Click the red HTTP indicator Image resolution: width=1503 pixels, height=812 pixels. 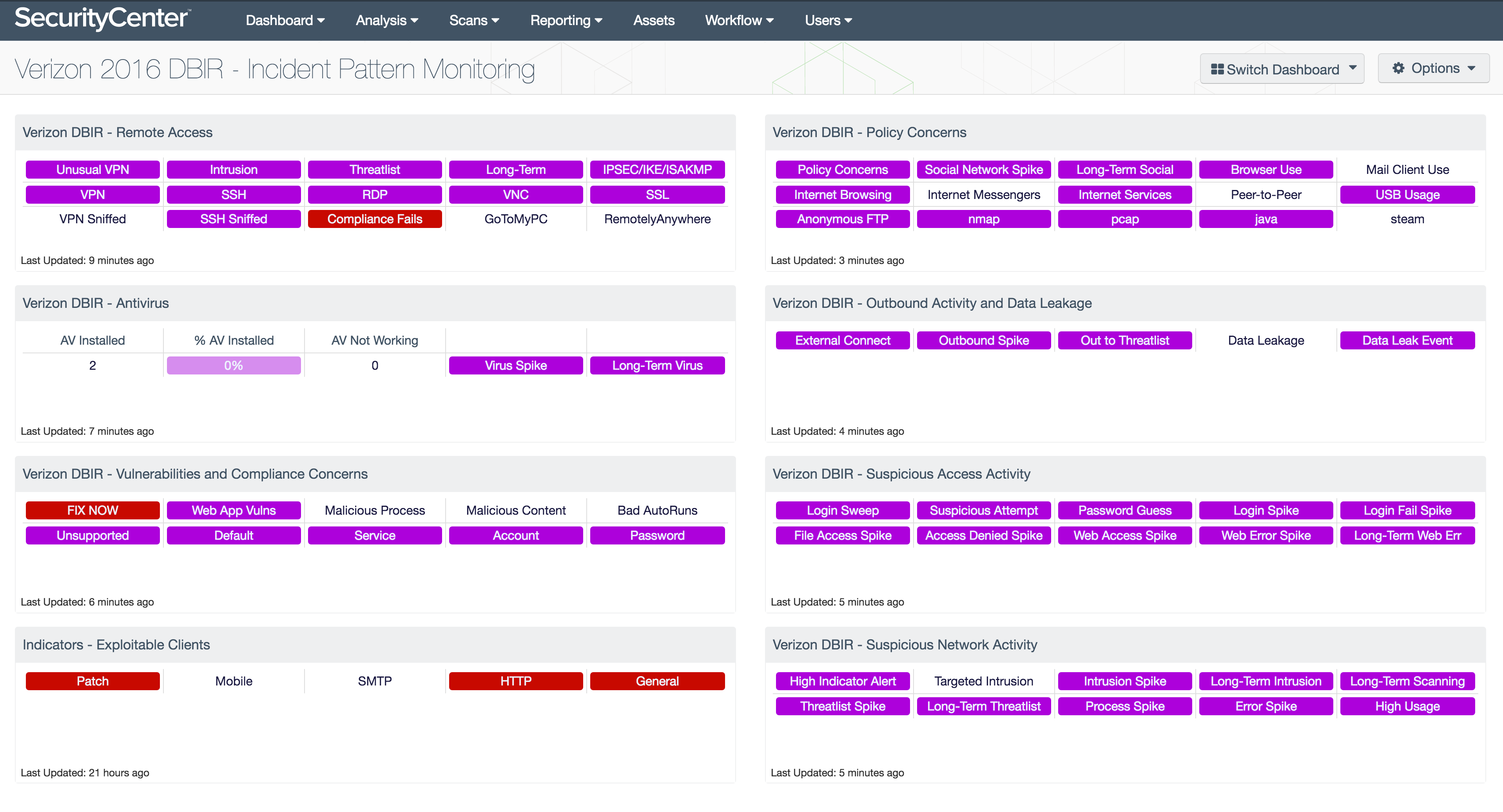point(517,681)
